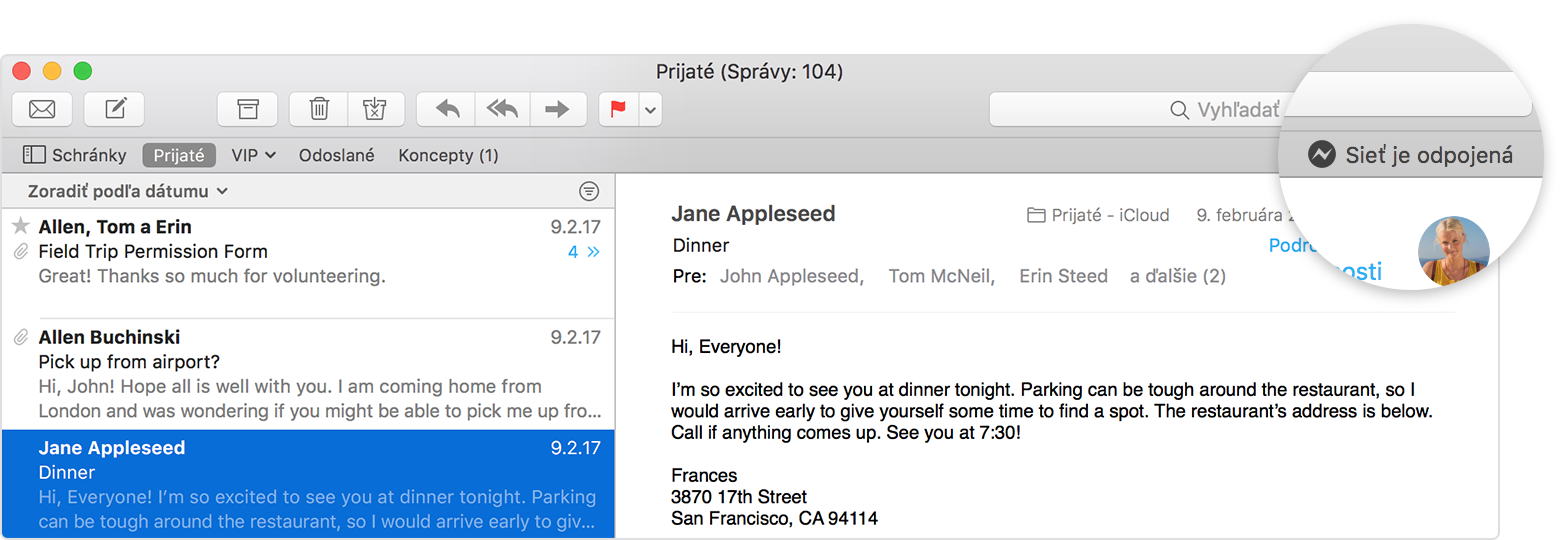1560x540 pixels.
Task: Change sorting via Zoradiť podľa dátumu
Action: [128, 191]
